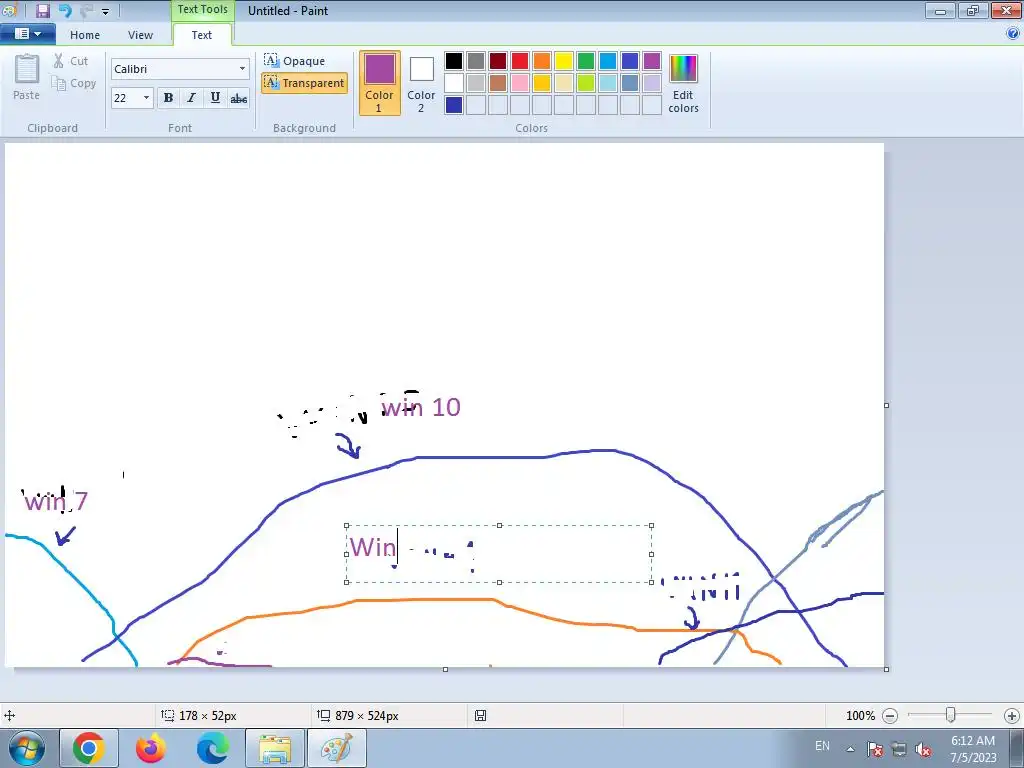Image resolution: width=1024 pixels, height=768 pixels.
Task: Launch Firefox from the taskbar
Action: (x=151, y=748)
